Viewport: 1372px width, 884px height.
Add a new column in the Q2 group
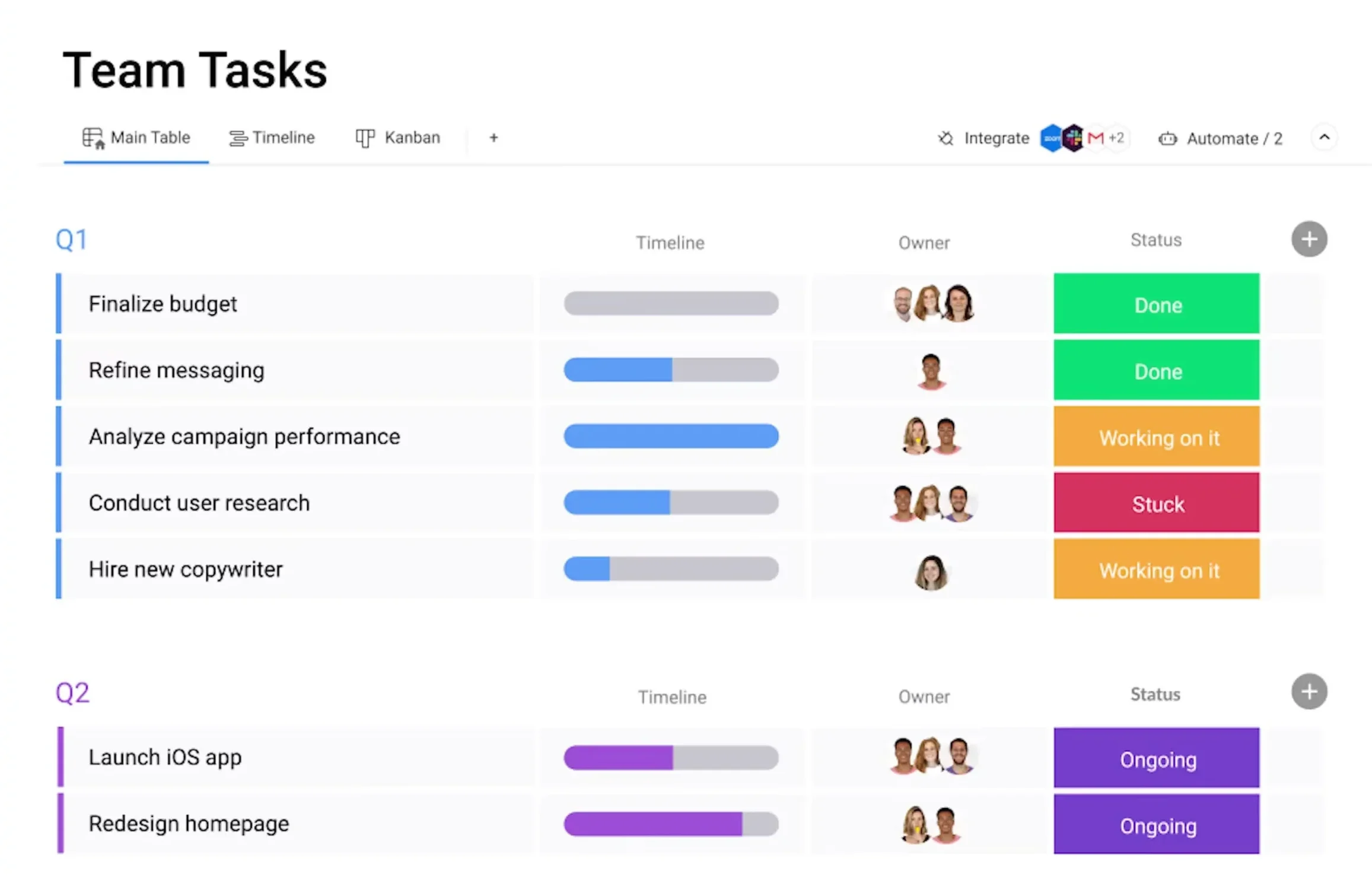(x=1309, y=691)
